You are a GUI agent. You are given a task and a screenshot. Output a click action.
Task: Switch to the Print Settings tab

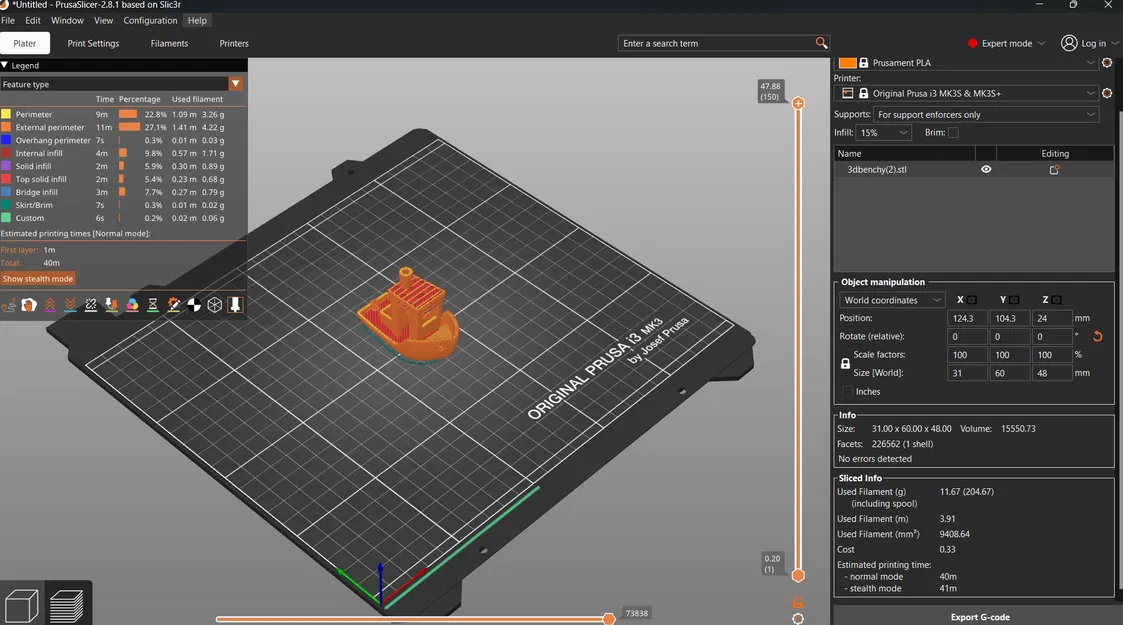(x=93, y=43)
